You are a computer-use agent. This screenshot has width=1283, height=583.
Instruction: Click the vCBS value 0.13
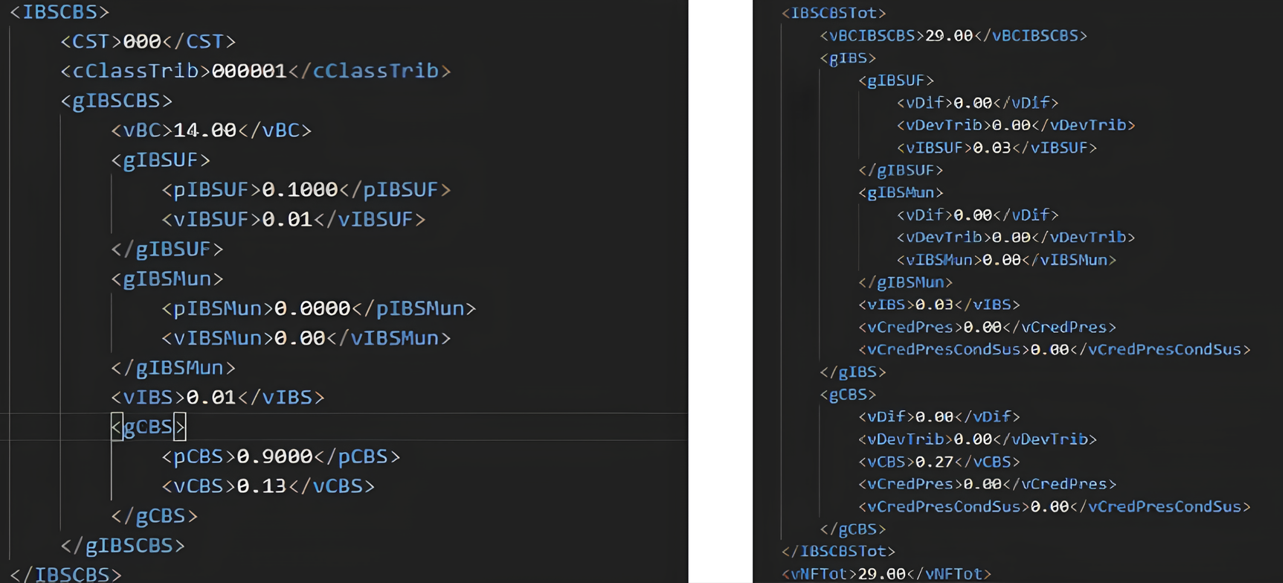click(x=255, y=486)
